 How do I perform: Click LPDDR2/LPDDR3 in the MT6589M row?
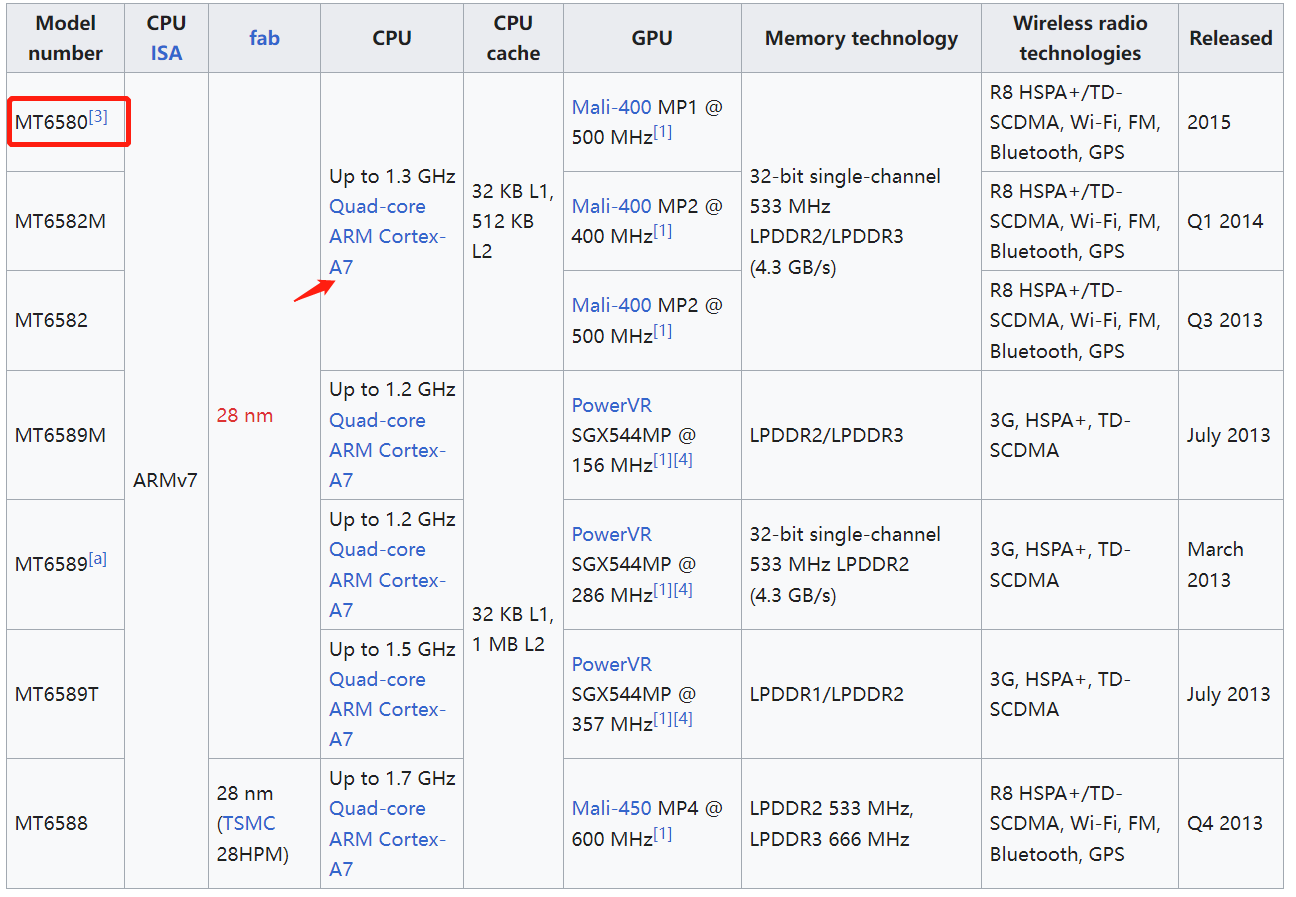pyautogui.click(x=861, y=435)
